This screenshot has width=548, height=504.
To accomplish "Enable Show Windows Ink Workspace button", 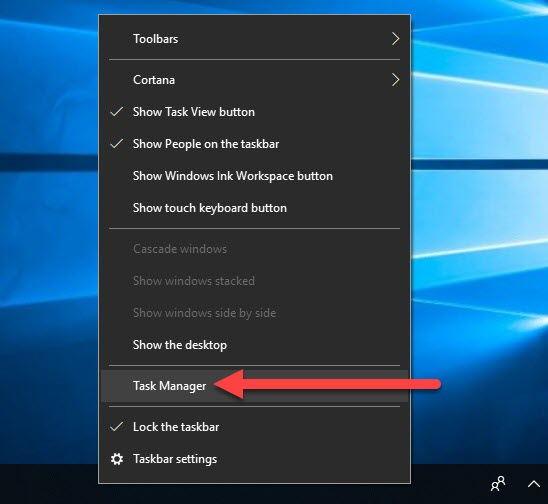I will (x=254, y=176).
